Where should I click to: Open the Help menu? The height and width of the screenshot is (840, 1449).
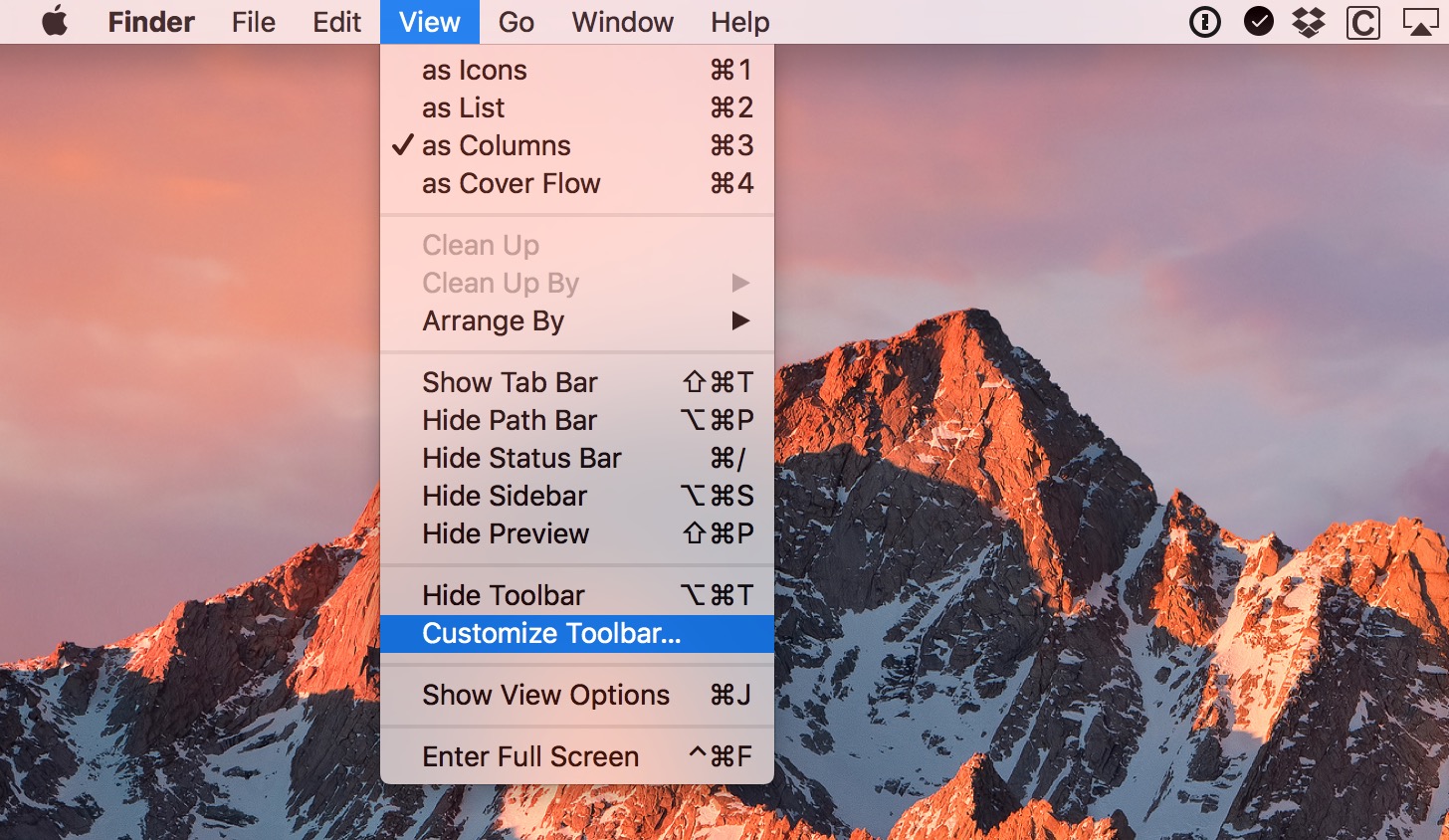(x=740, y=22)
